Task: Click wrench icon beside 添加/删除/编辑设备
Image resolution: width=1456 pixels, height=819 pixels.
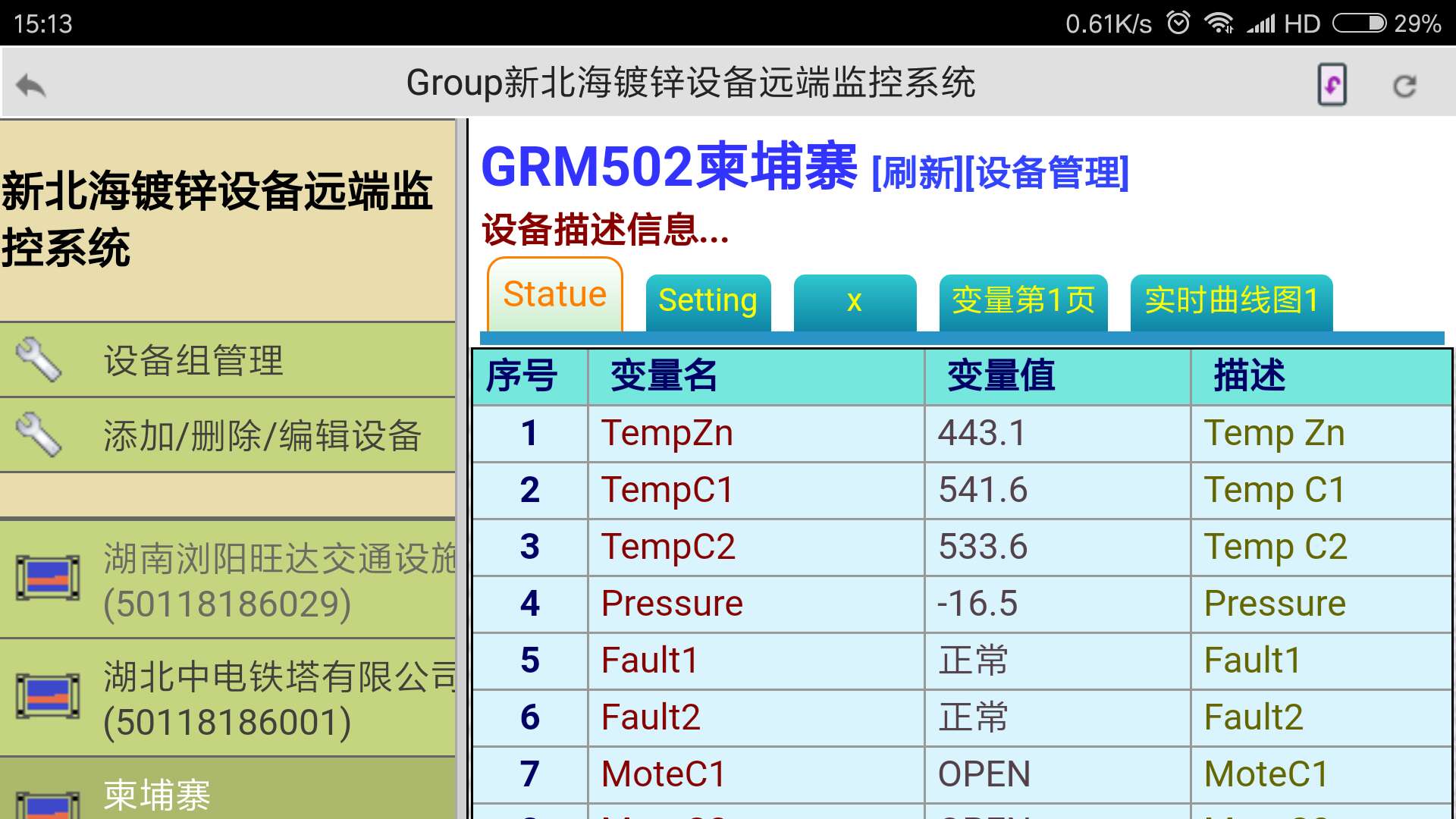Action: (39, 435)
